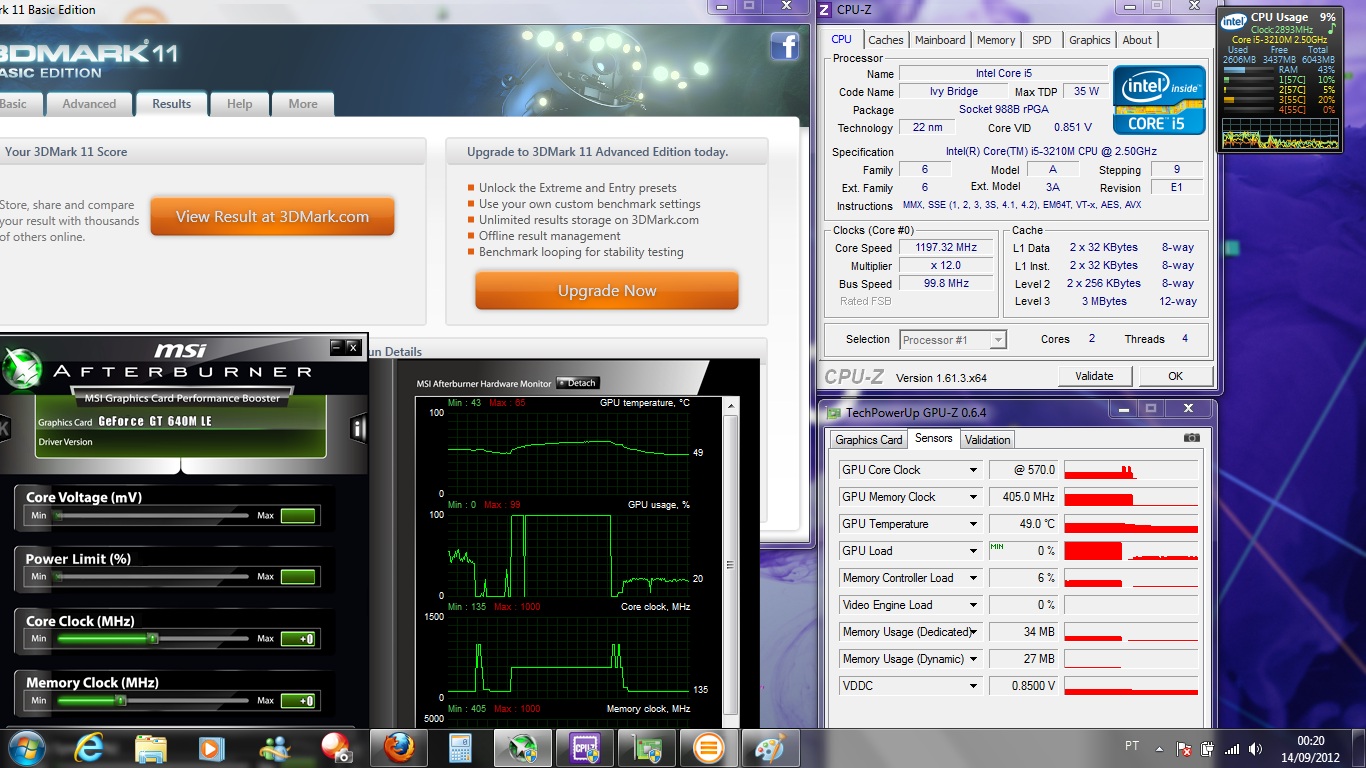Click the Intel Core i5 logo in CPU-Z
The height and width of the screenshot is (768, 1366).
(x=1159, y=100)
